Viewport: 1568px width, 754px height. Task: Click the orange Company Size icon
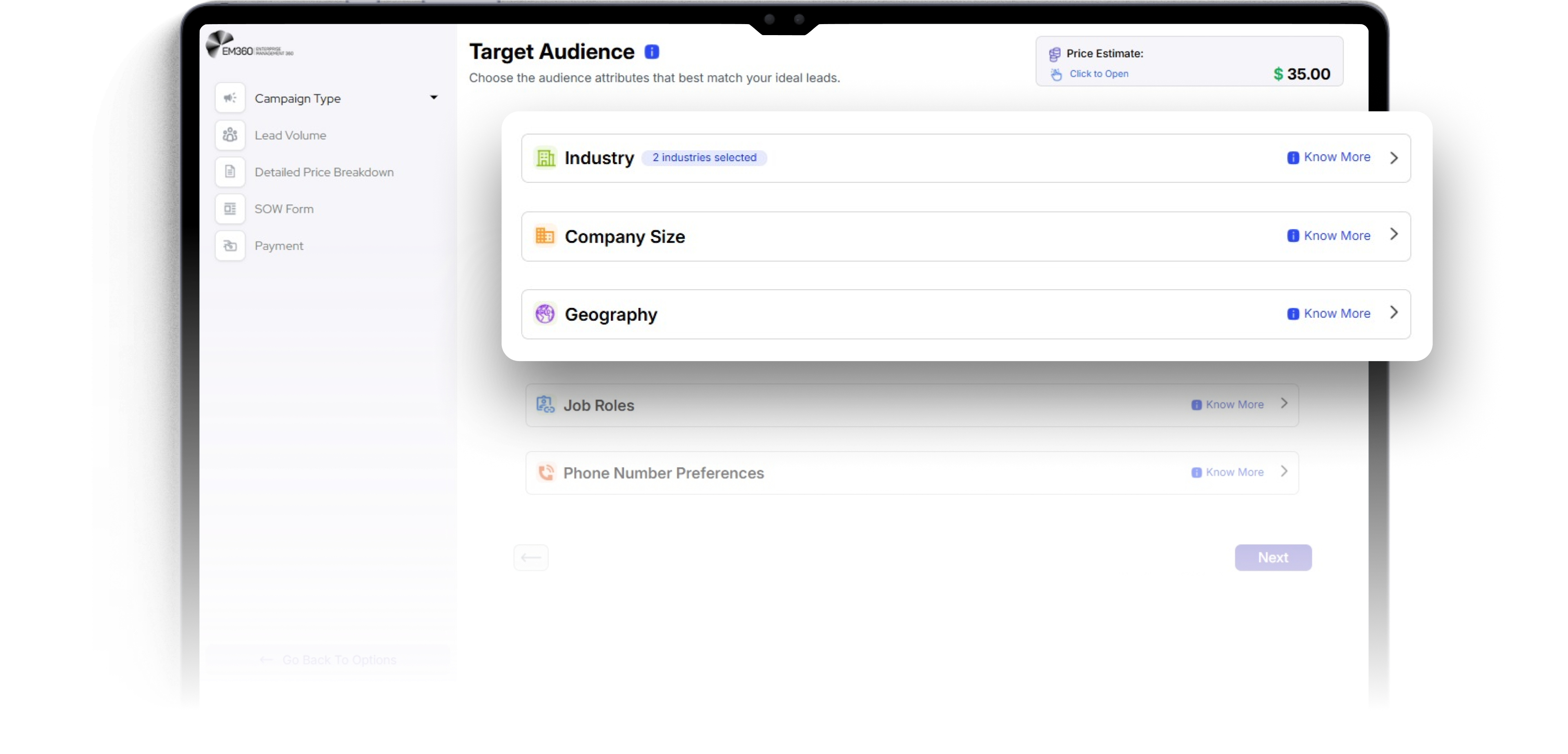545,235
